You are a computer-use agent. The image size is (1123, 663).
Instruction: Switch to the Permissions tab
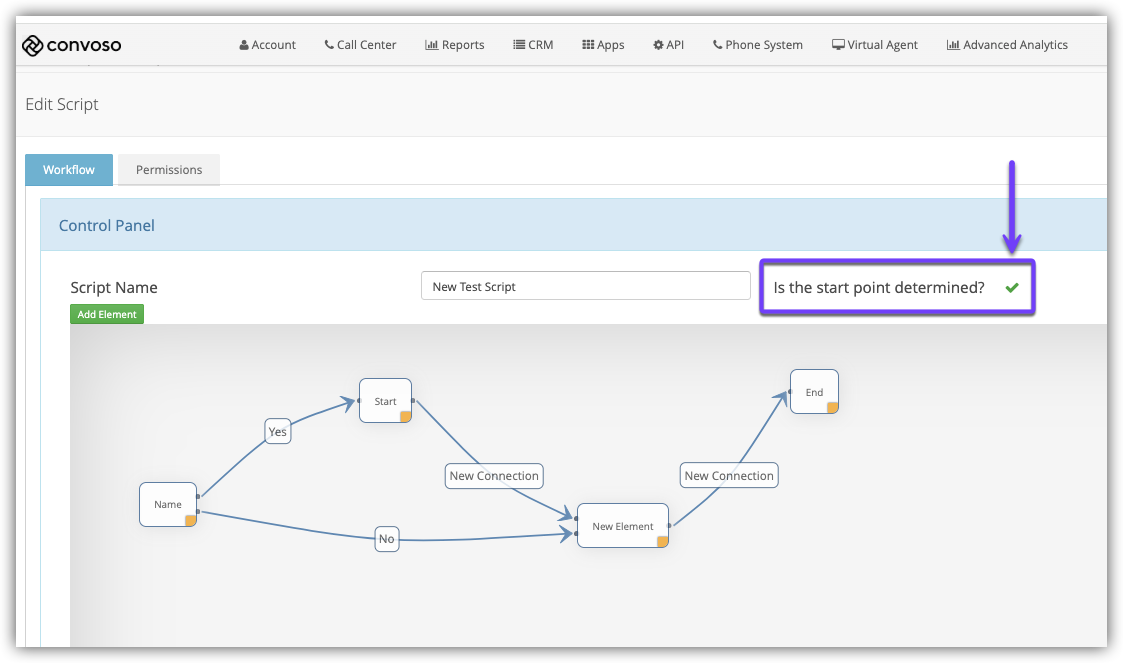pyautogui.click(x=169, y=170)
